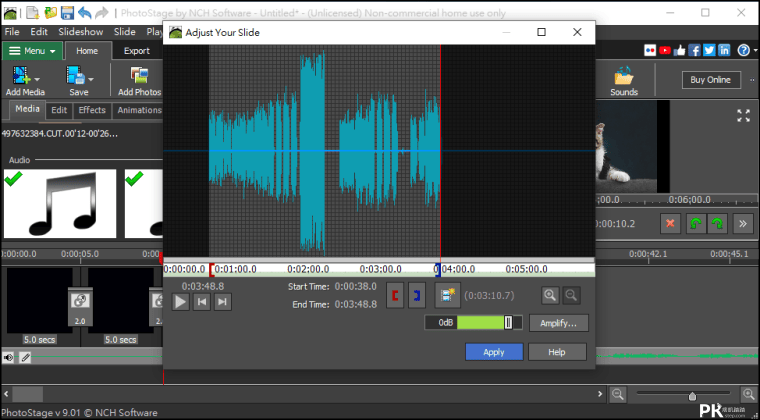This screenshot has width=760, height=420.
Task: Click the Apply button
Action: tap(494, 352)
